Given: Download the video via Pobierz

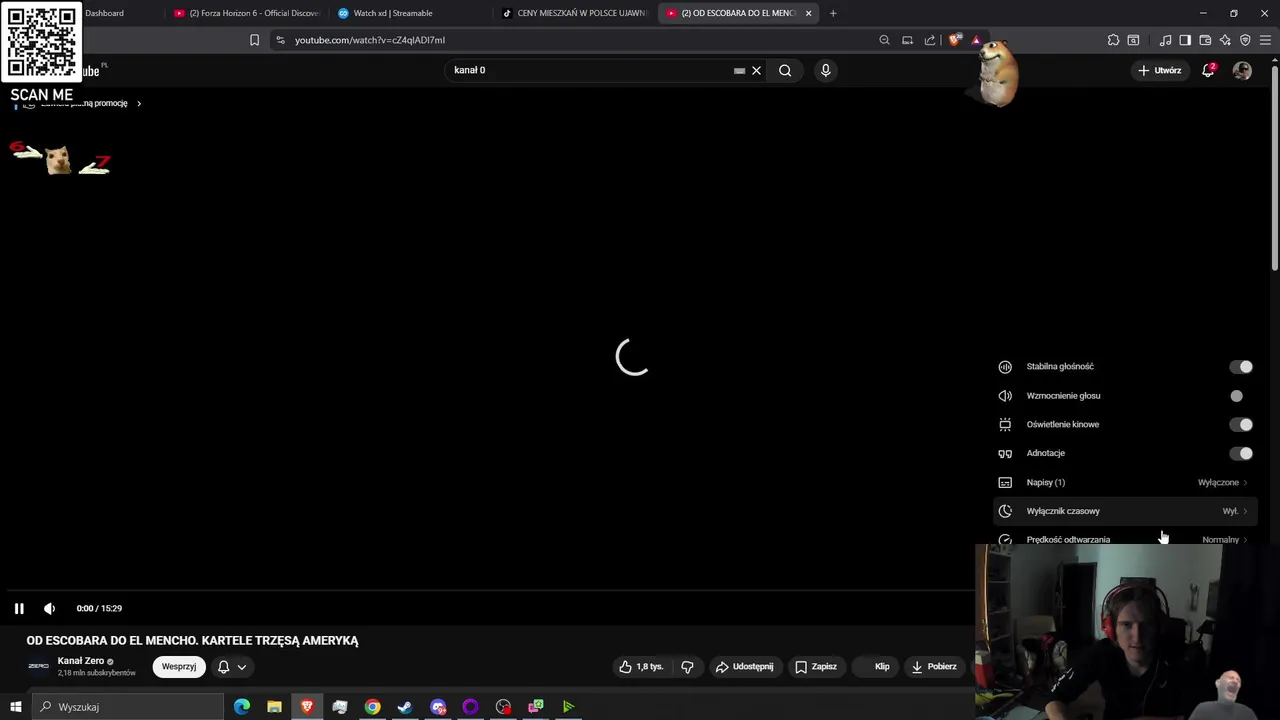Looking at the screenshot, I should 934,667.
